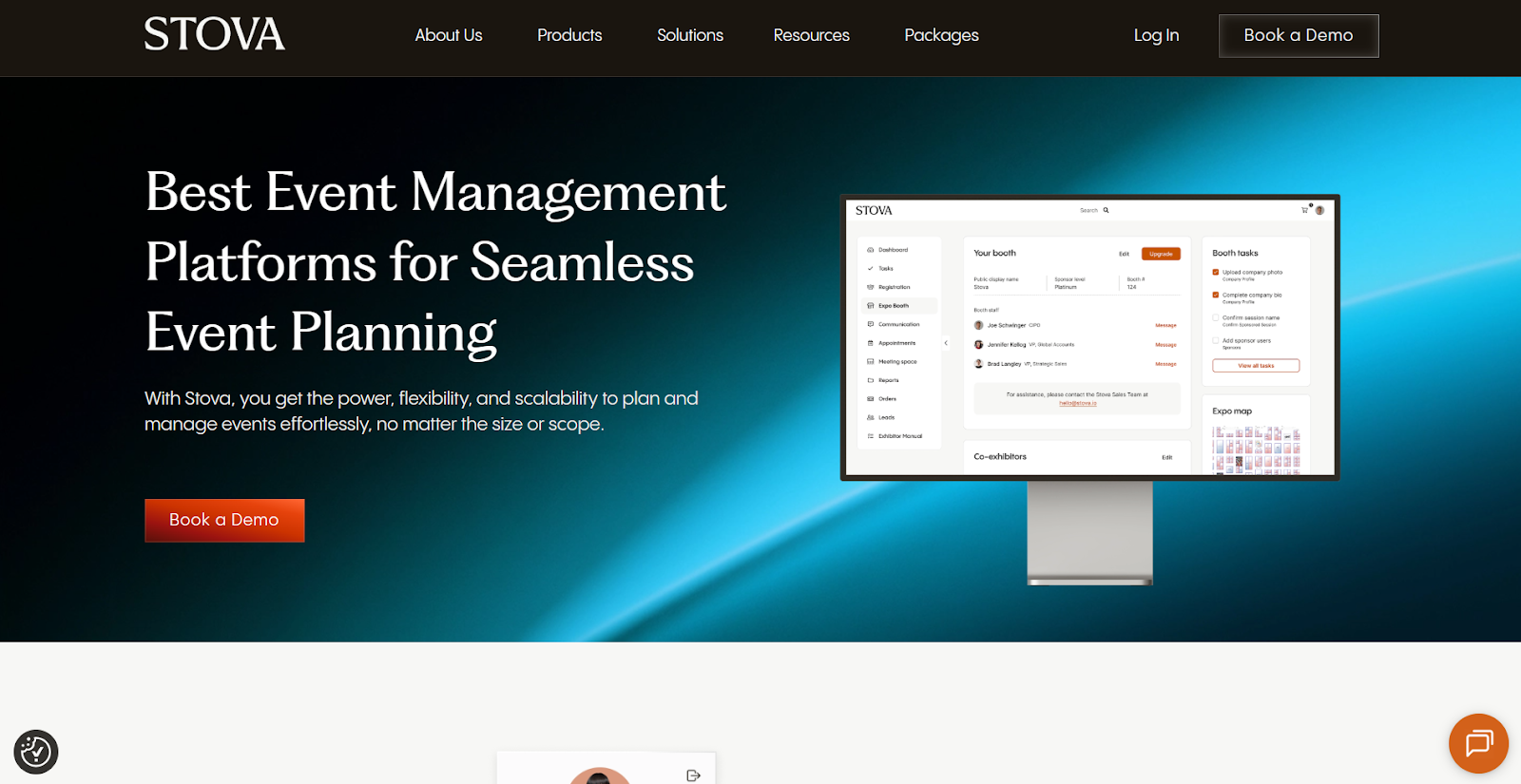Click the Public display name Stova value
This screenshot has width=1521, height=784.
click(x=981, y=287)
